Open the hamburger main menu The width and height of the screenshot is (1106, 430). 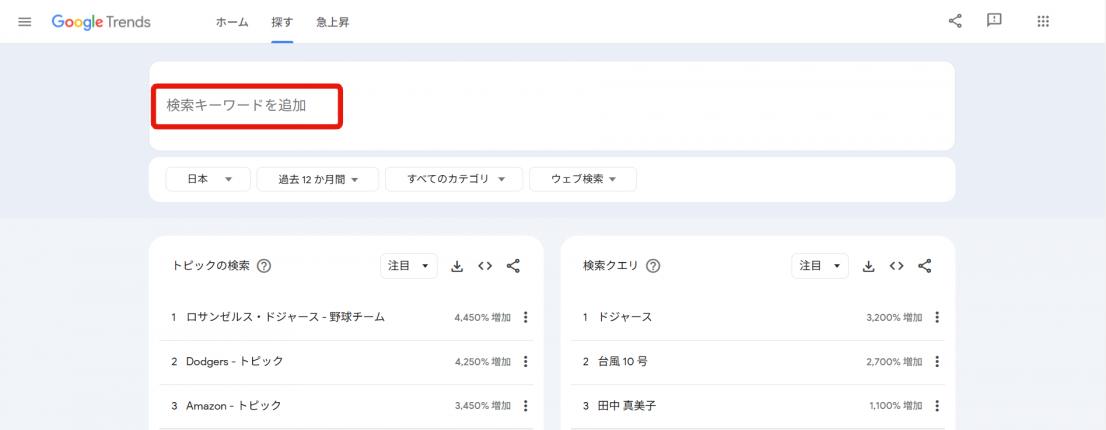[25, 22]
